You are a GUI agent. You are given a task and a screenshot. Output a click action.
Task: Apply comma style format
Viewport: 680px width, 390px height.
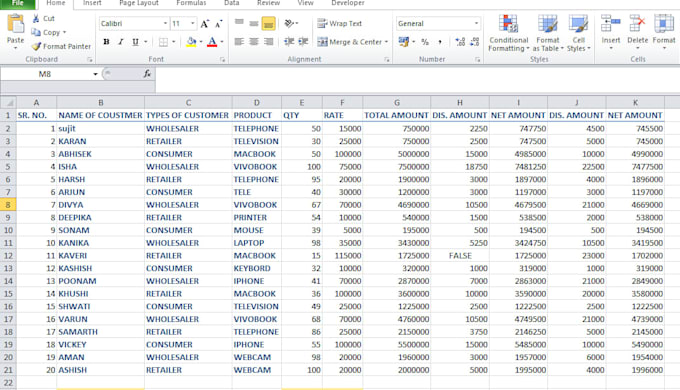(440, 42)
